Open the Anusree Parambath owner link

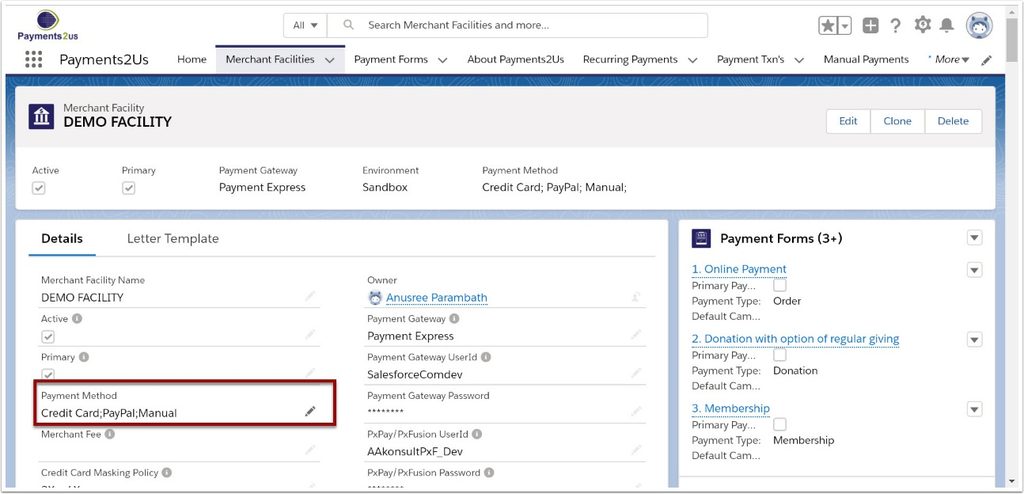coord(436,297)
